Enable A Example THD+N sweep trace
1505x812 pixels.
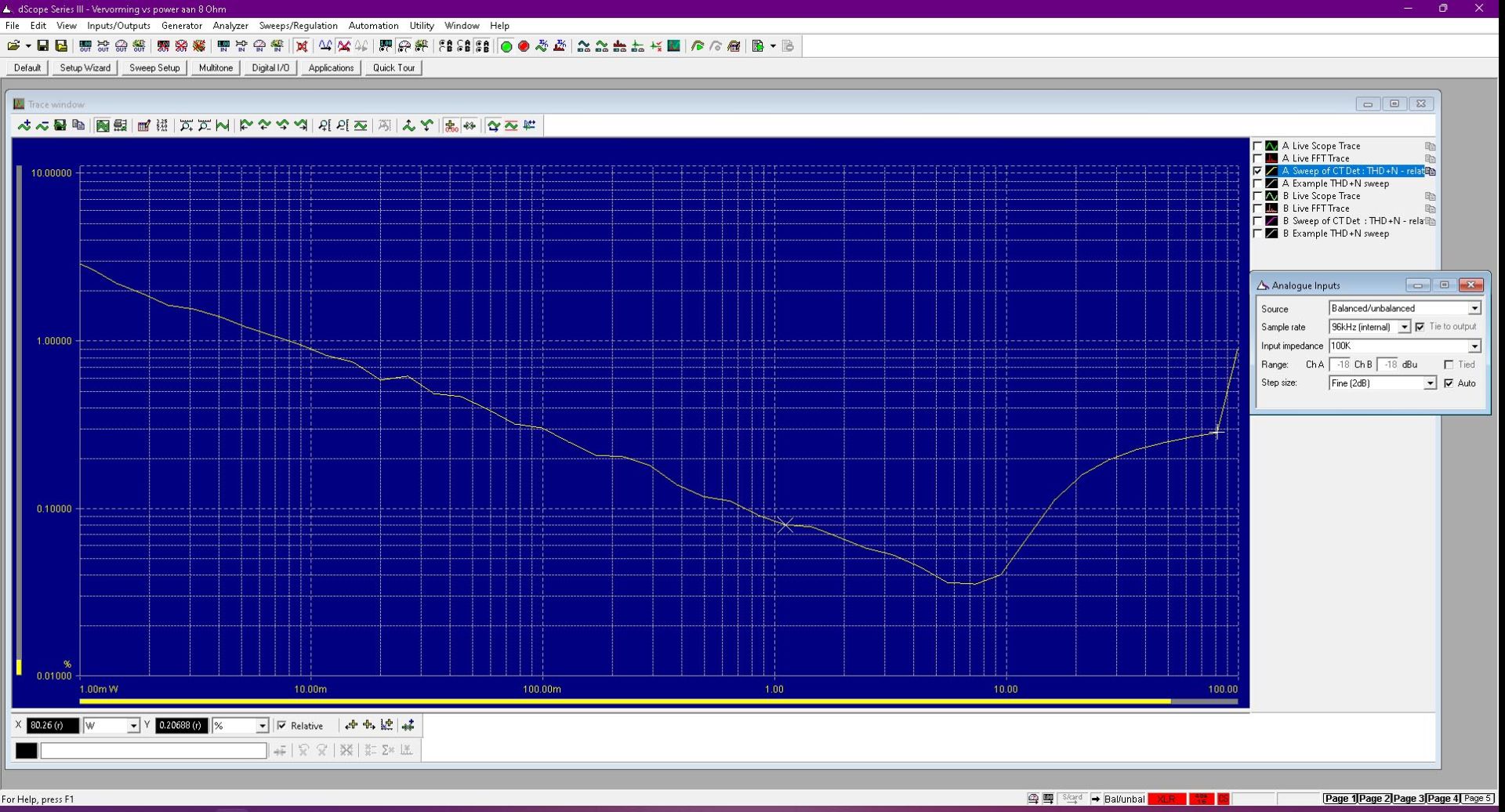(x=1258, y=183)
